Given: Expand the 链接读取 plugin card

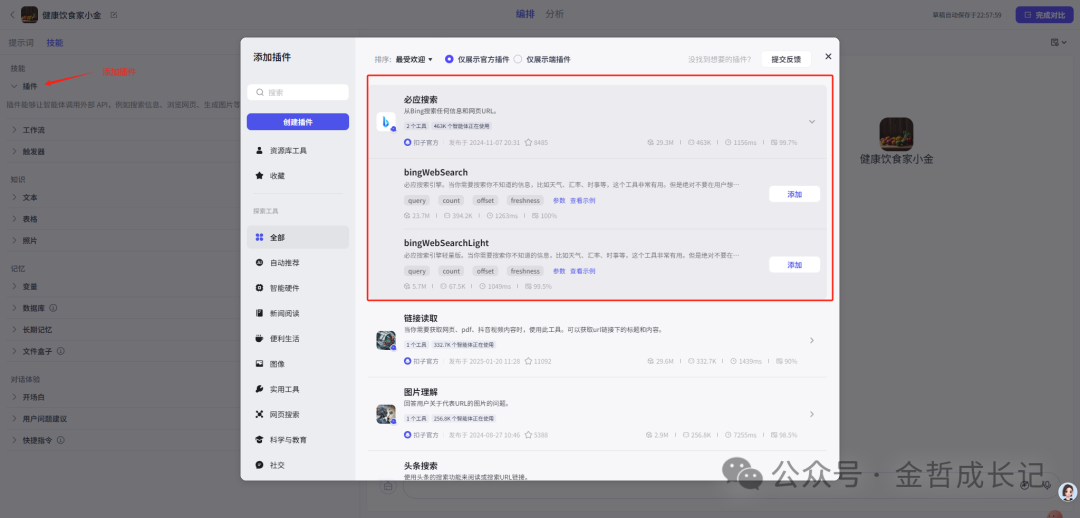Looking at the screenshot, I should (x=811, y=340).
